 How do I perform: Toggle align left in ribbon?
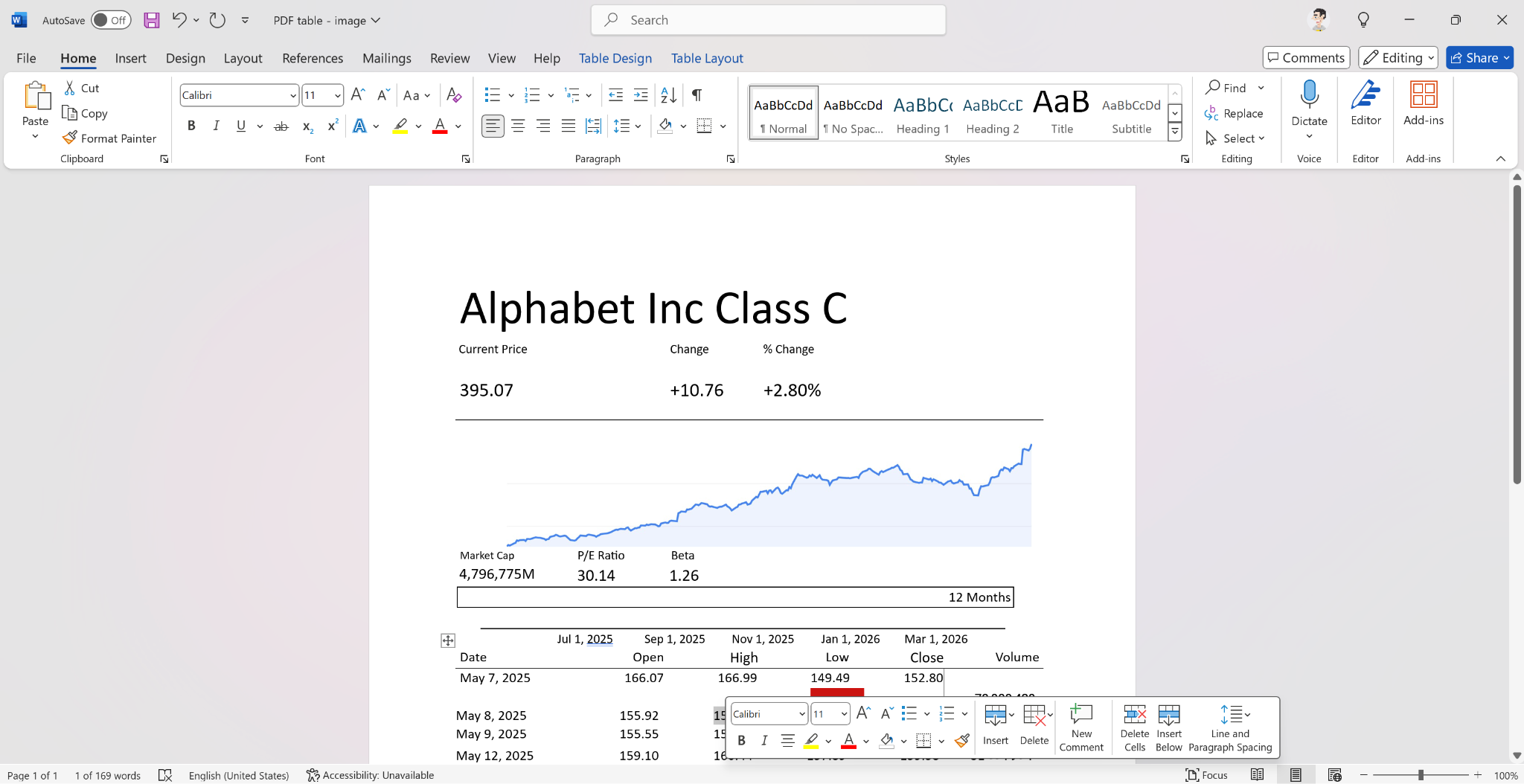(493, 126)
